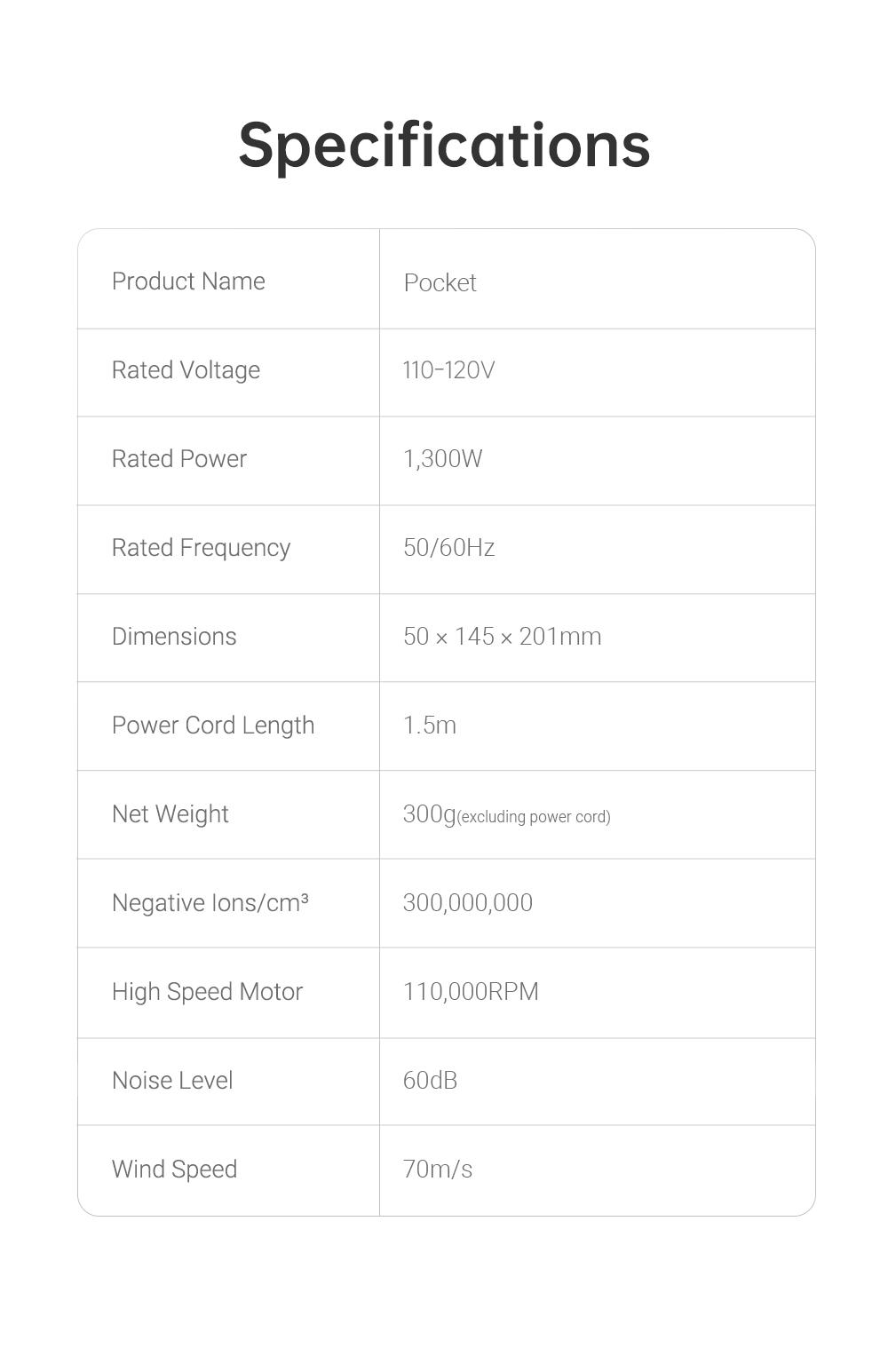
Task: Click the 1,300W power value
Action: pyautogui.click(x=442, y=459)
